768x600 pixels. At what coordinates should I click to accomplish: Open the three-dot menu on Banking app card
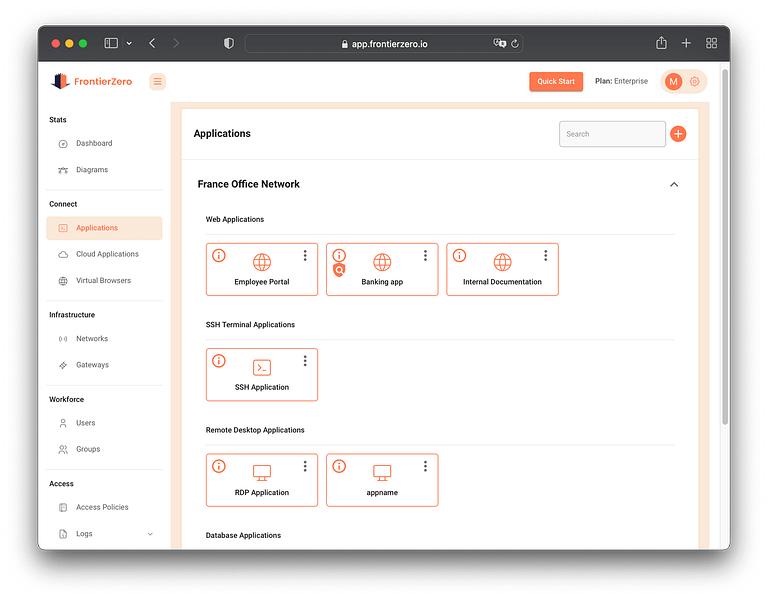(425, 255)
